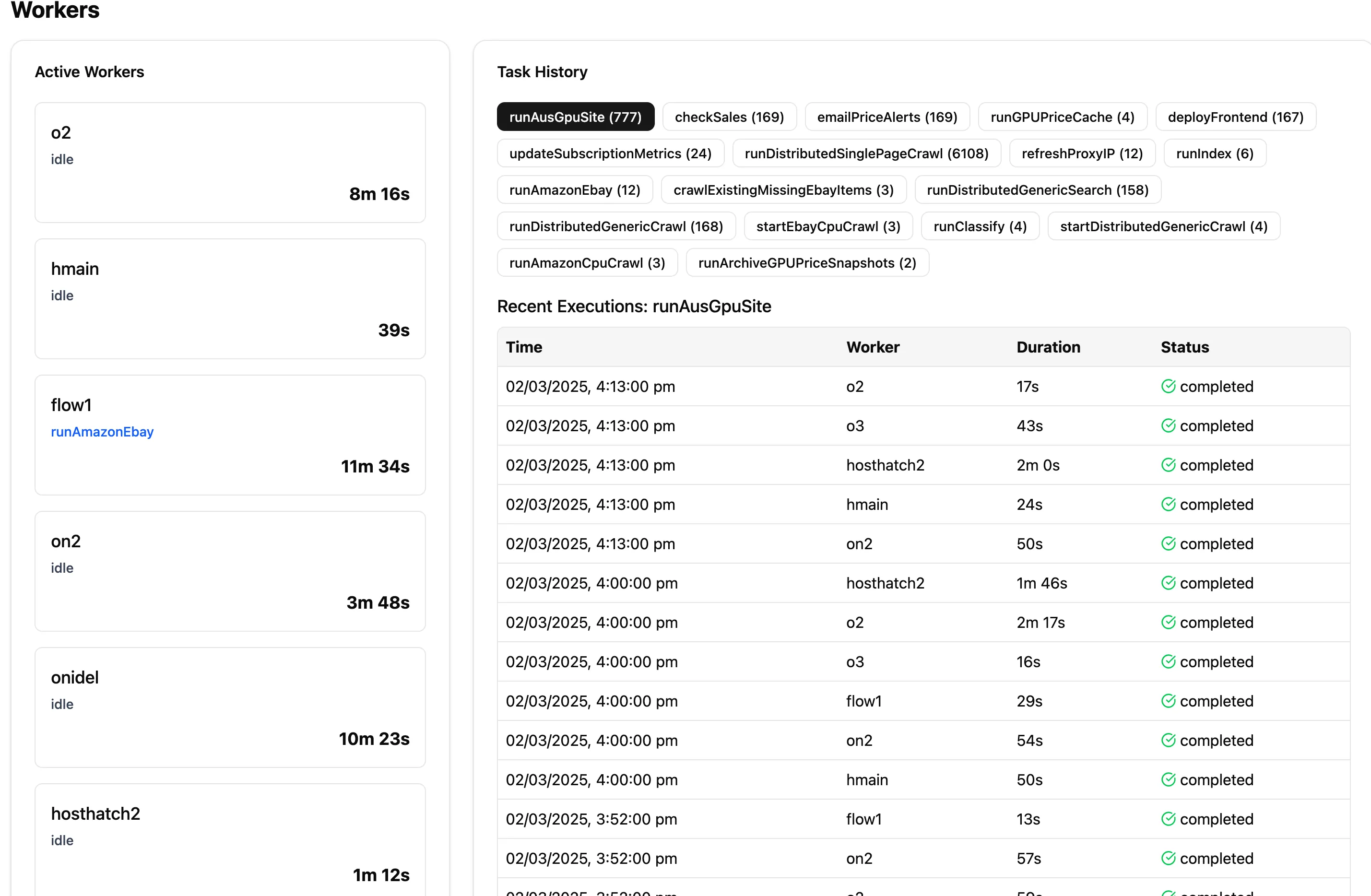This screenshot has height=896, width=1371.
Task: Open the emailPriceAlerts task history
Action: point(887,117)
